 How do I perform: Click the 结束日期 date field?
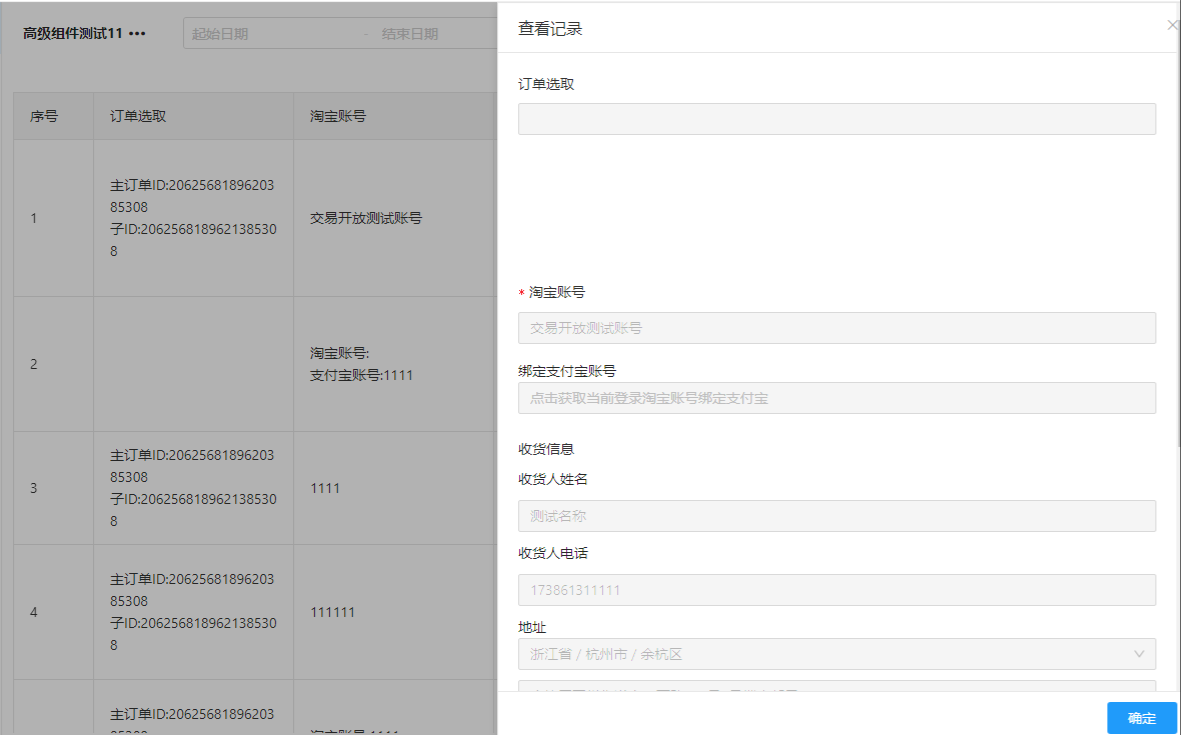click(430, 34)
